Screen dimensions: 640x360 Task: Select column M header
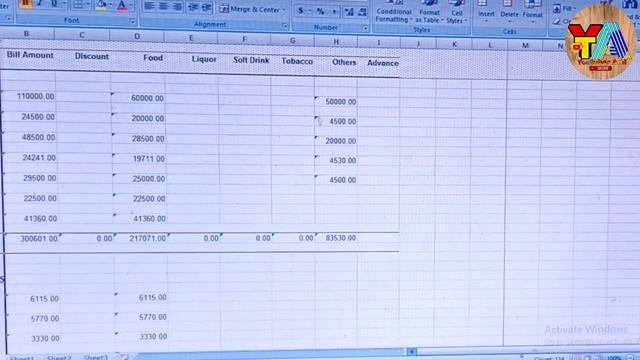tap(525, 45)
